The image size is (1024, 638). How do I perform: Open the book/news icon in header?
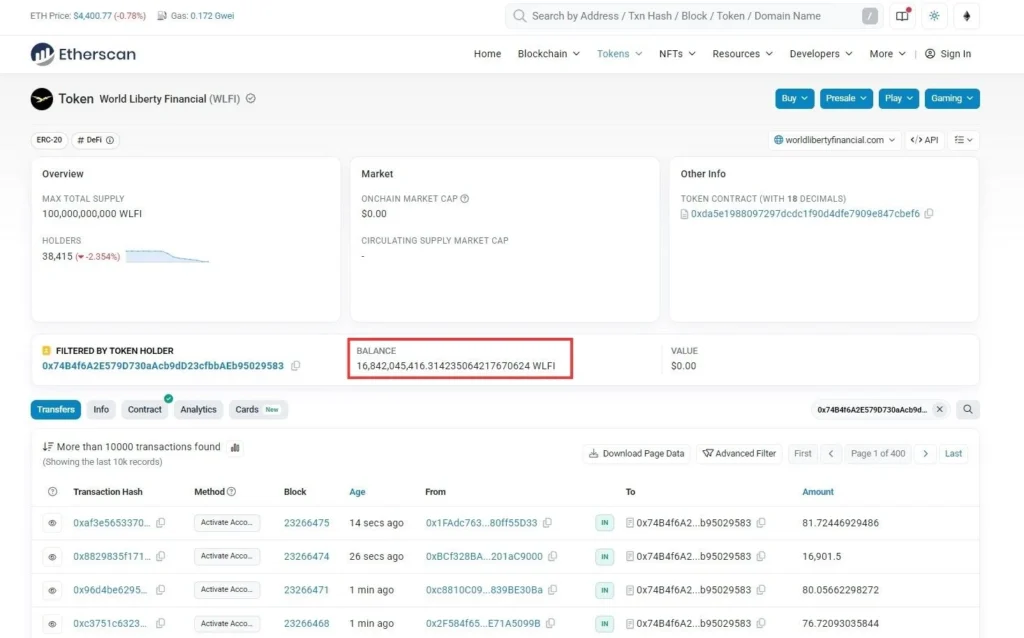click(902, 16)
